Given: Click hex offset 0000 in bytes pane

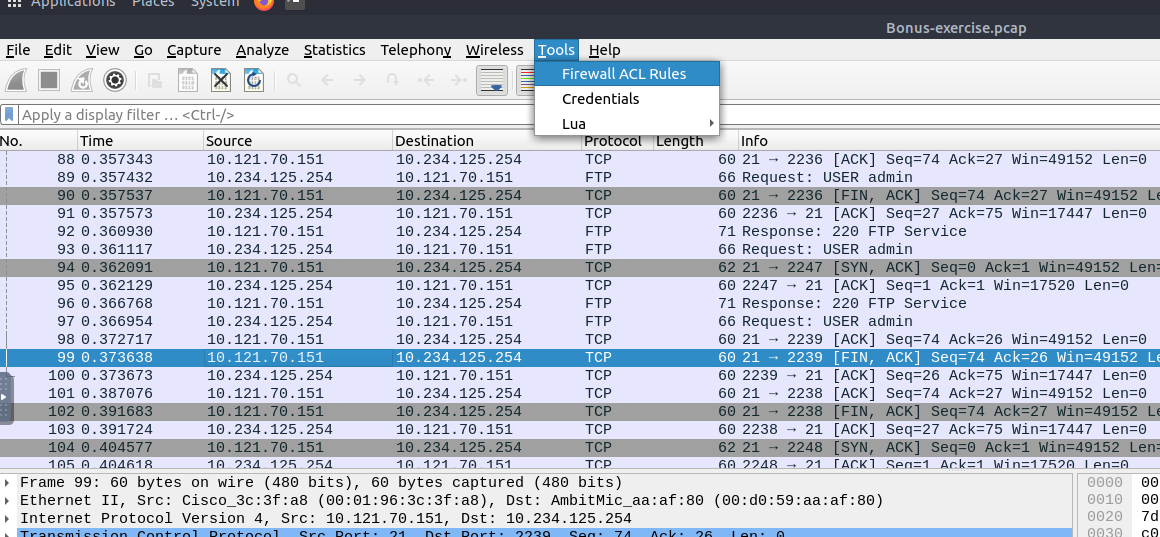Looking at the screenshot, I should tap(1105, 483).
